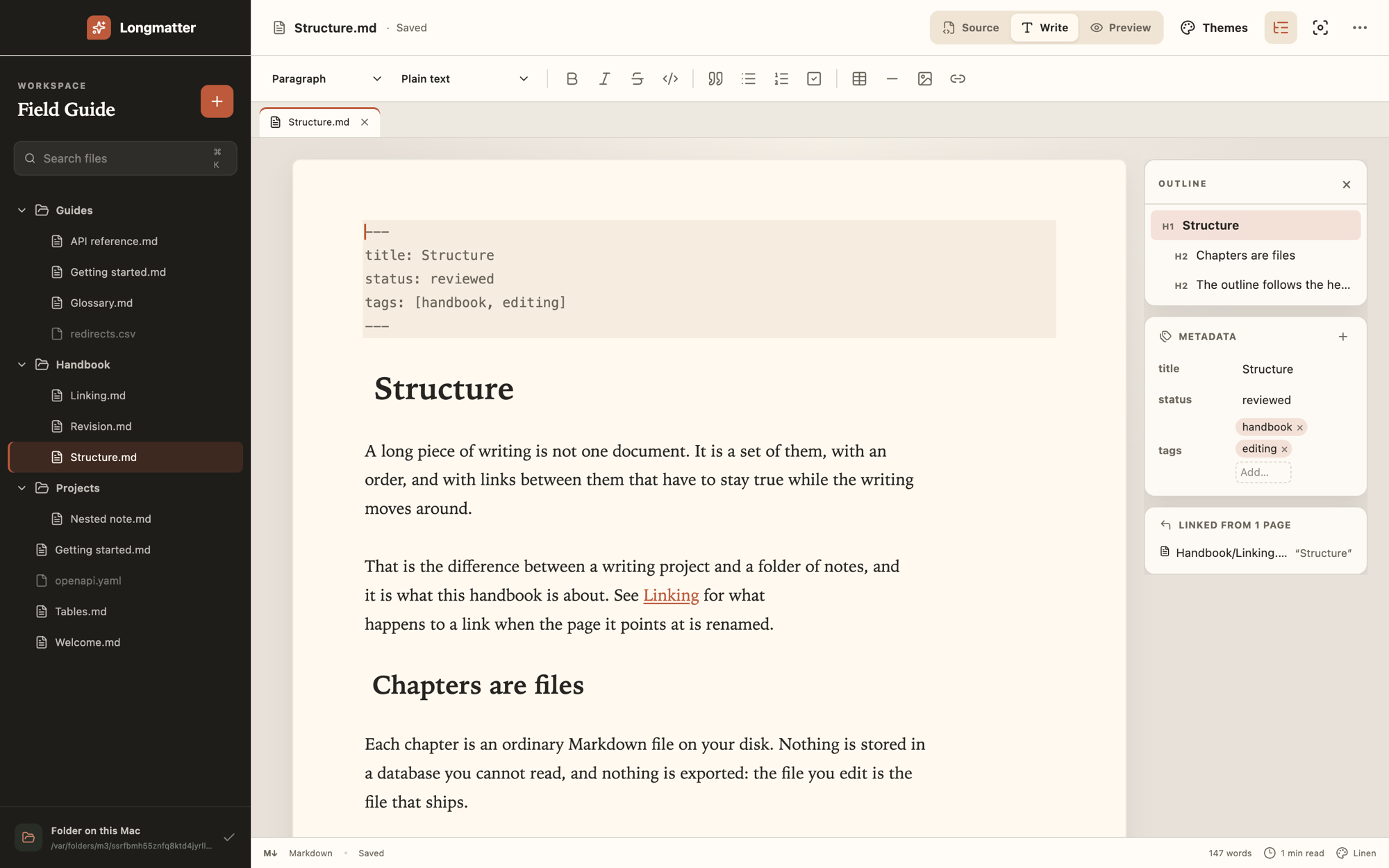Open API reference.md

(x=125, y=241)
